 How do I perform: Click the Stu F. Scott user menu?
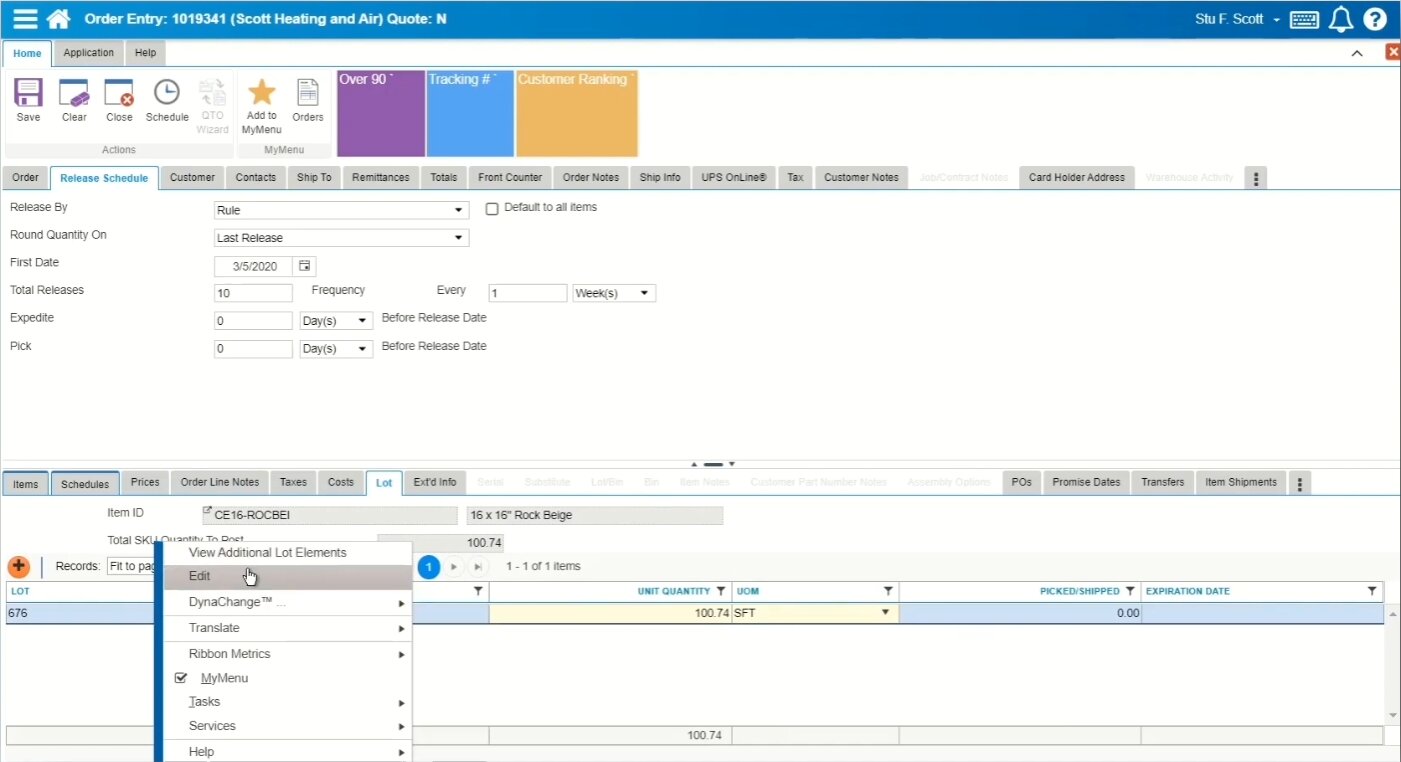pyautogui.click(x=1236, y=19)
